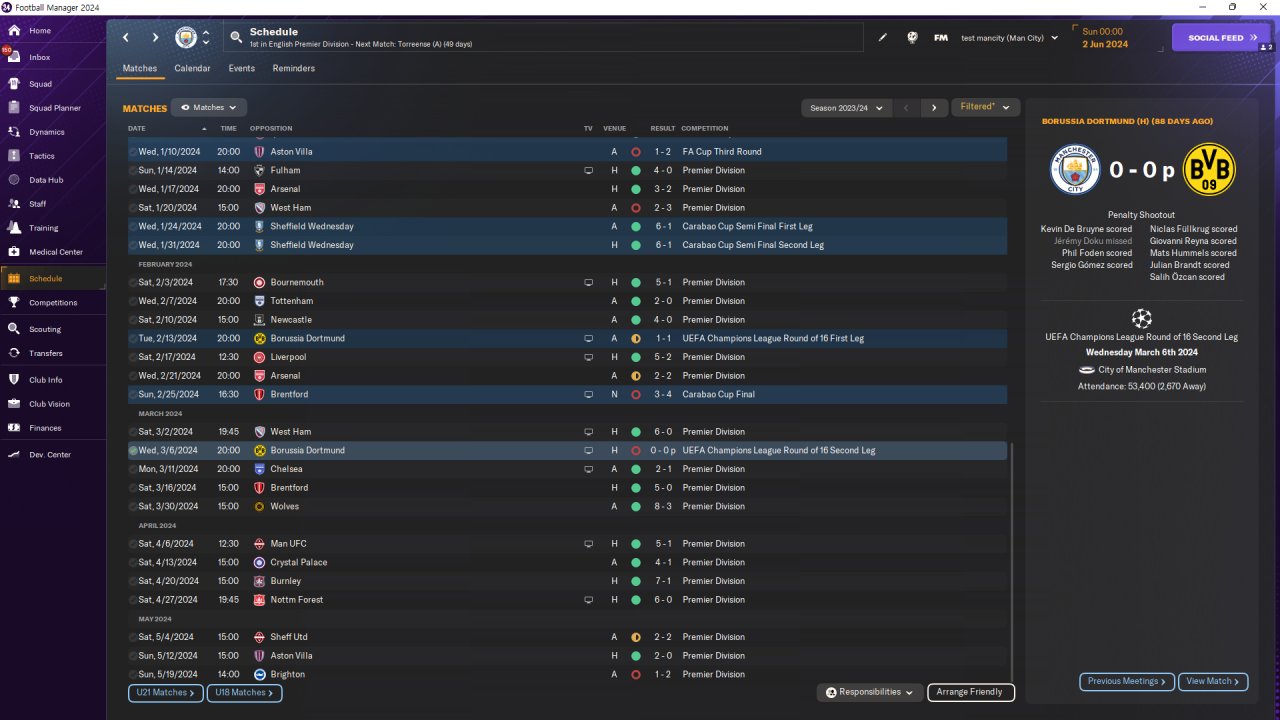Screen dimensions: 1280x720
Task: Switch to the Reminders tab
Action: (293, 69)
